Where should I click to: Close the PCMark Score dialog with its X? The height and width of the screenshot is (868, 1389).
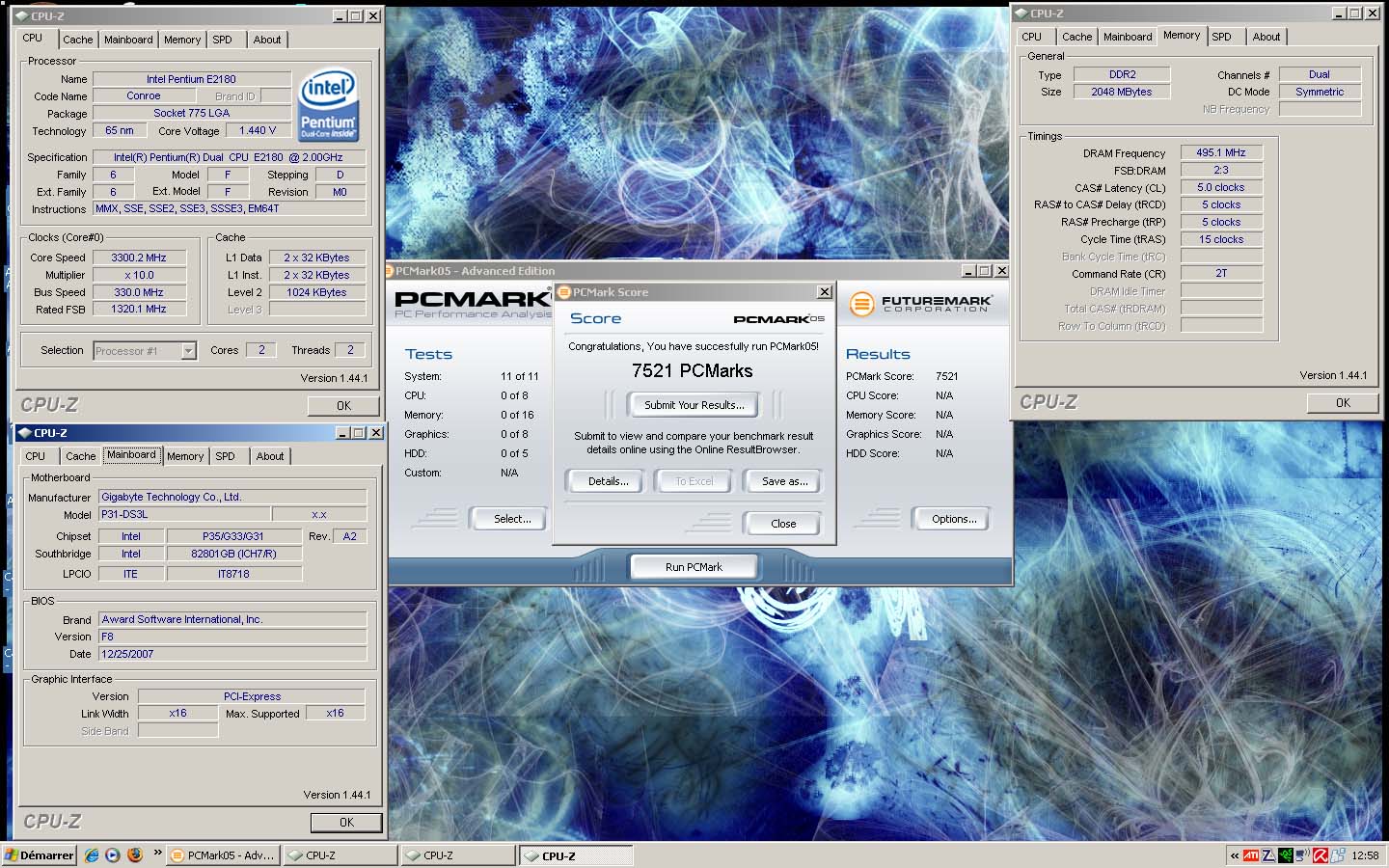(825, 292)
